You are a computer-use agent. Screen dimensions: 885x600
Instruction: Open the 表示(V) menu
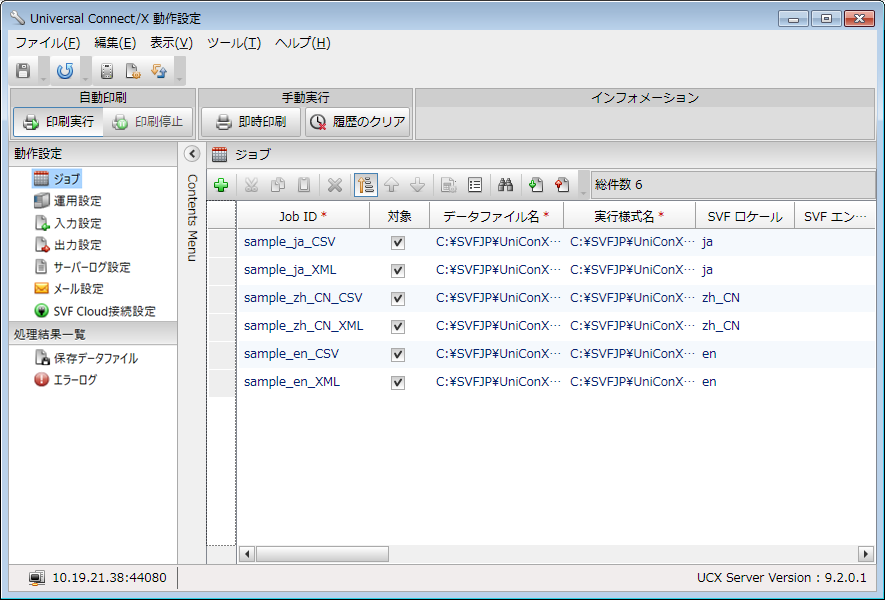coord(172,43)
